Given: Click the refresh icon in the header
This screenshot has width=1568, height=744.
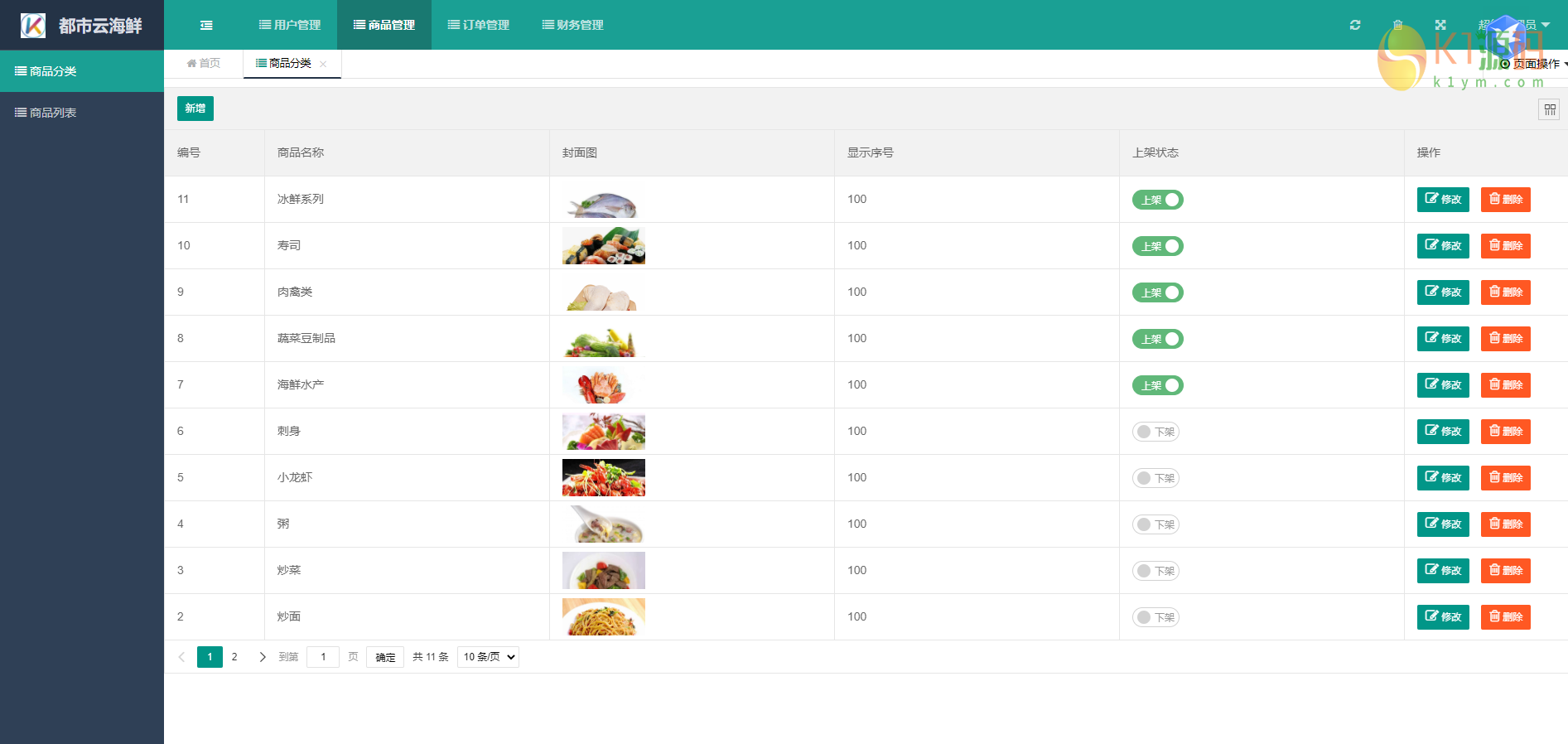Looking at the screenshot, I should pos(1355,25).
